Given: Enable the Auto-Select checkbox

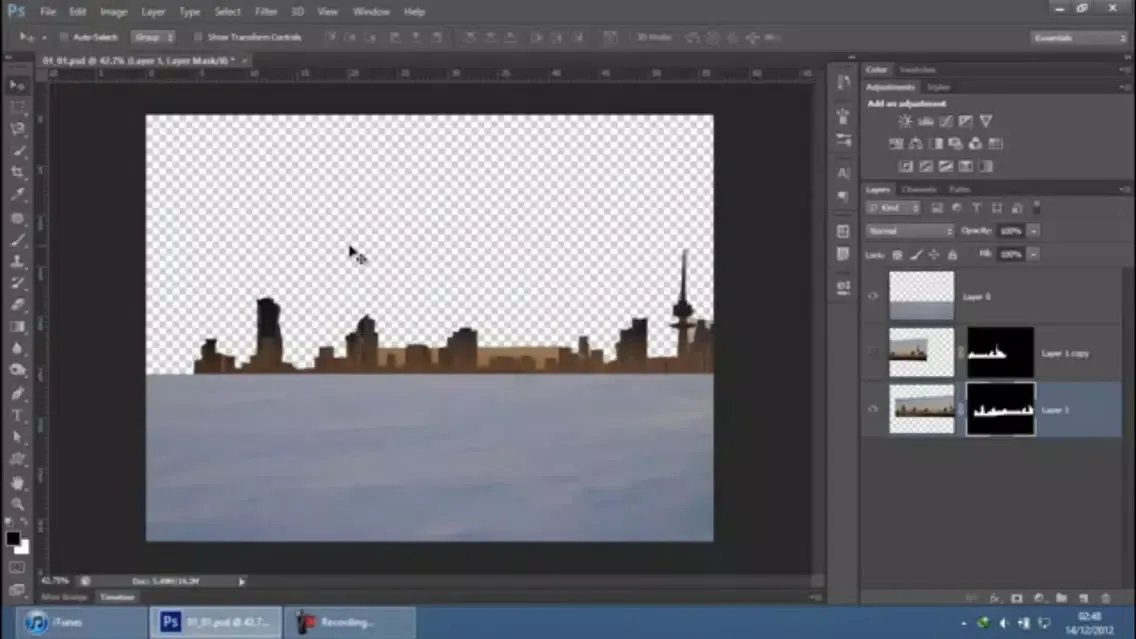Looking at the screenshot, I should point(64,37).
